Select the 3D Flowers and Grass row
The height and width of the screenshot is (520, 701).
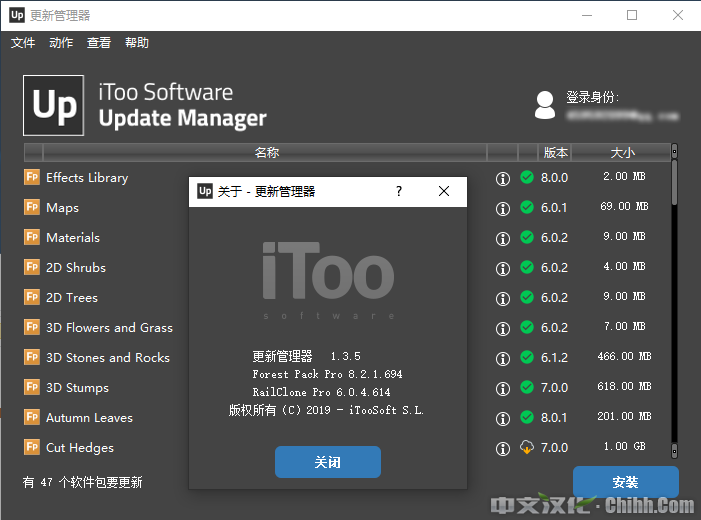pos(109,328)
